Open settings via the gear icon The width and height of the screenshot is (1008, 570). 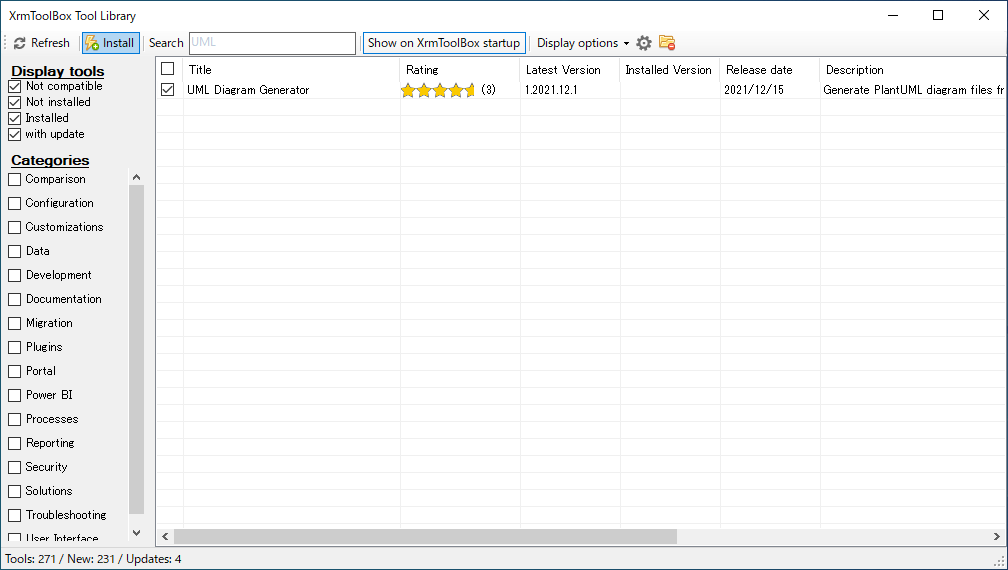click(x=644, y=43)
